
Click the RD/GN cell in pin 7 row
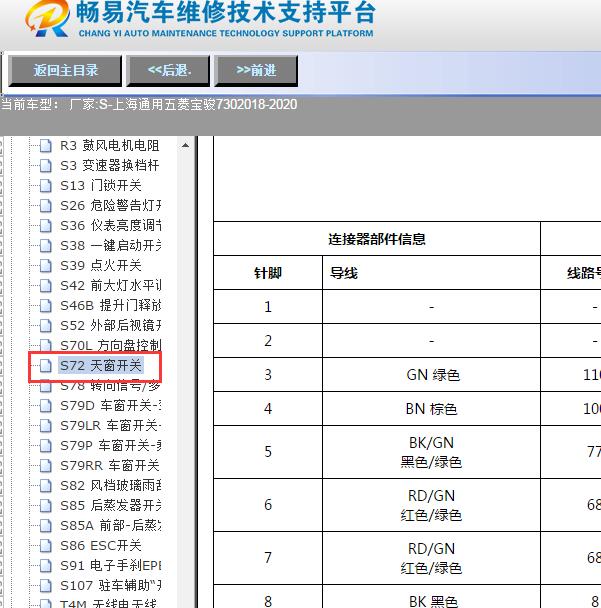click(431, 558)
